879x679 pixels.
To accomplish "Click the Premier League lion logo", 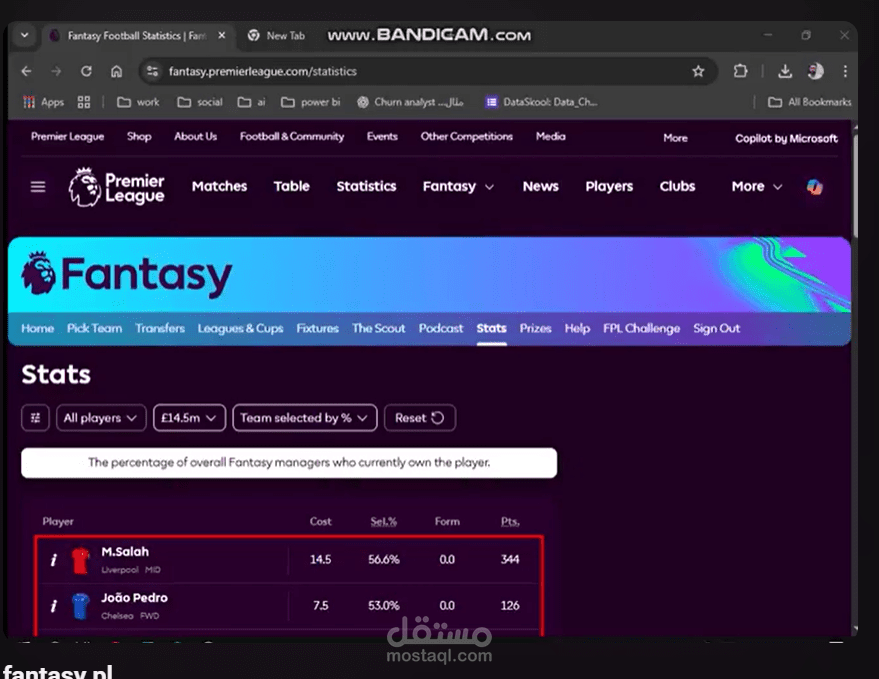I will tap(117, 187).
